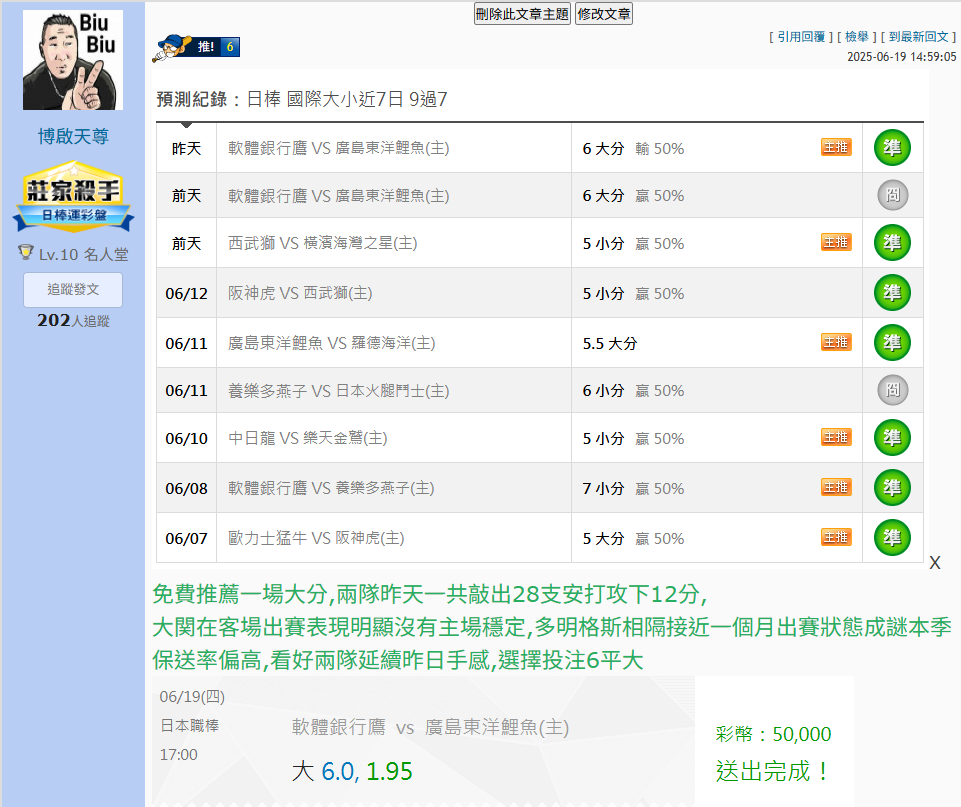Click the 追蹤發文 follow button
This screenshot has width=961, height=807.
73,289
